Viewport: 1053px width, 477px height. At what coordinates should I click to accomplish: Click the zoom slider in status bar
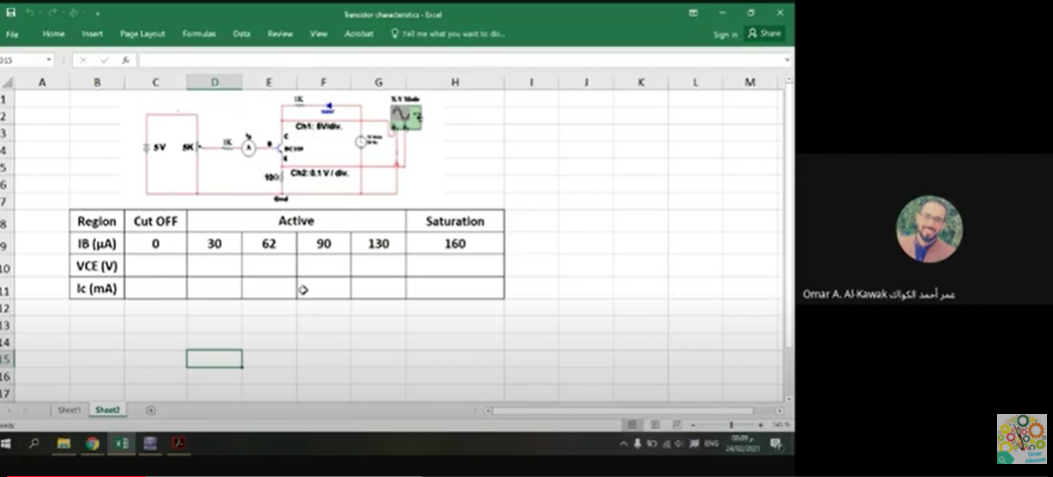(731, 425)
